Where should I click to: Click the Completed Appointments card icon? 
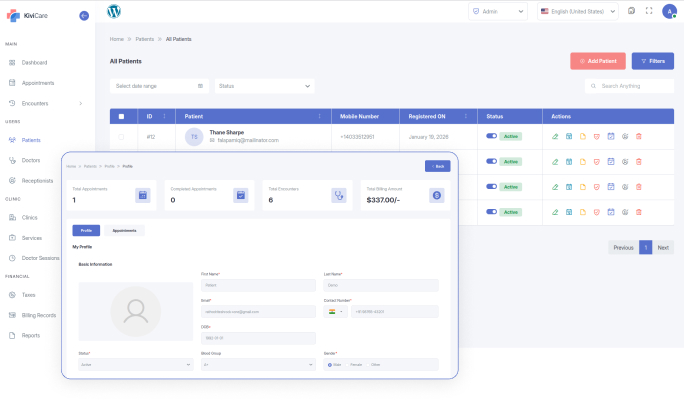coord(241,195)
